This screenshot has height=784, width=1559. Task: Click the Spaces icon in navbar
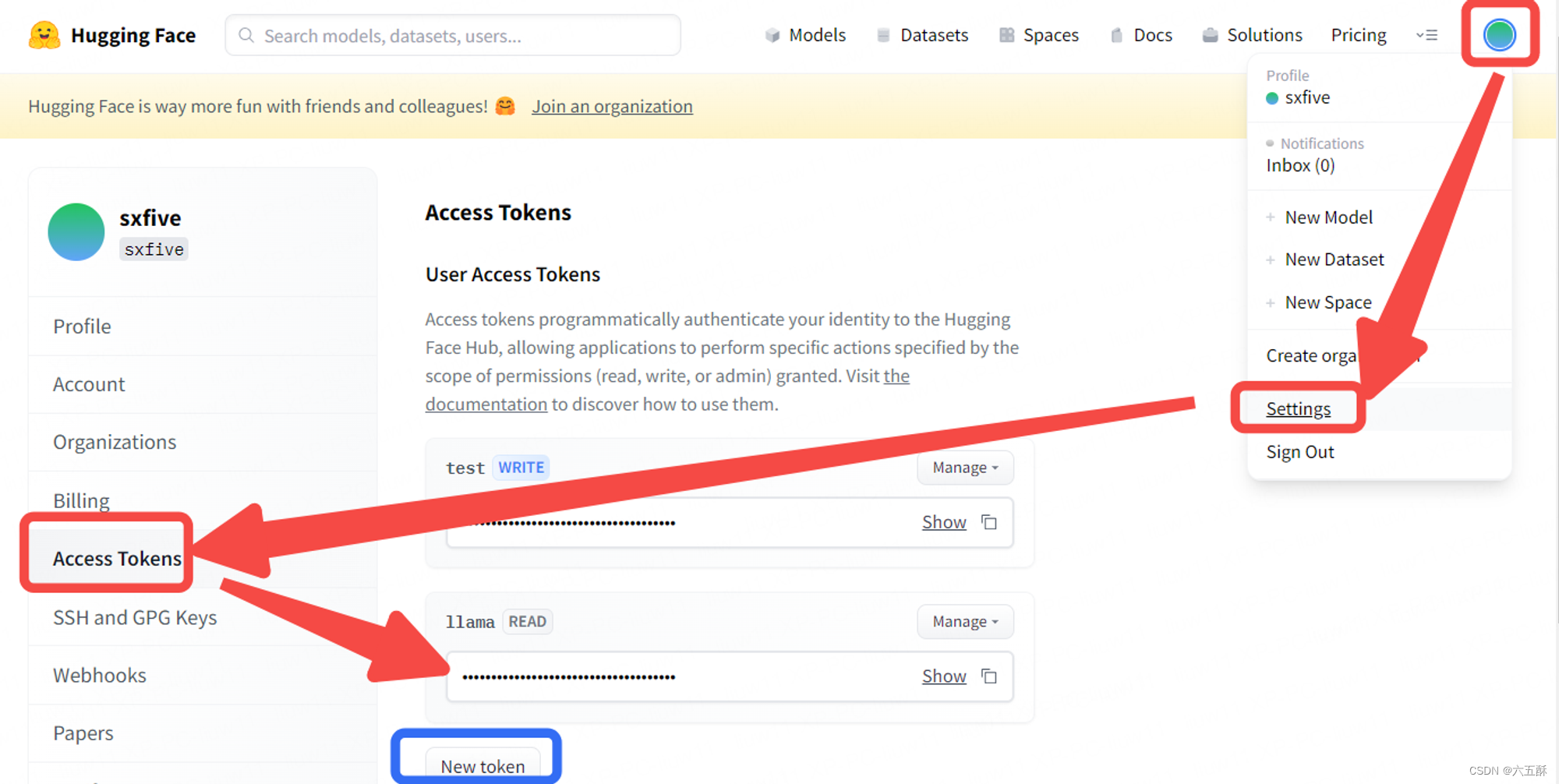pyautogui.click(x=1007, y=35)
